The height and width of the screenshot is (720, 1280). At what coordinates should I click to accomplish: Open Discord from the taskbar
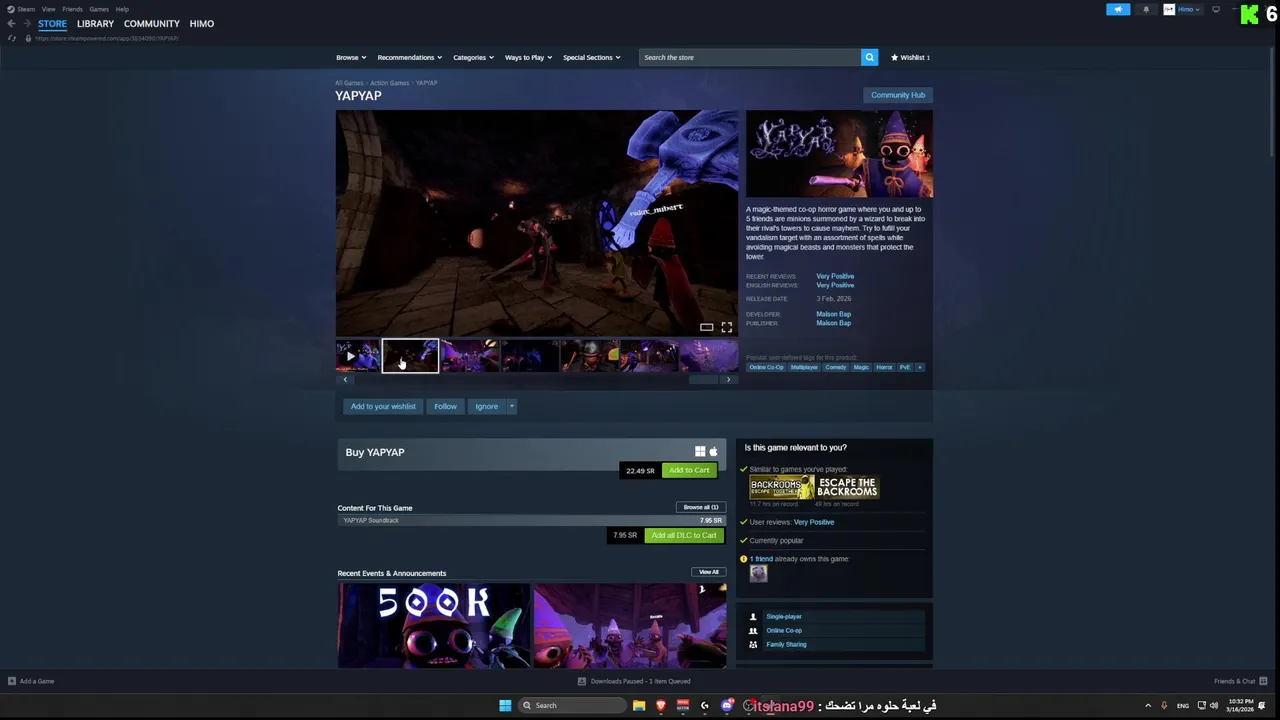pyautogui.click(x=727, y=705)
